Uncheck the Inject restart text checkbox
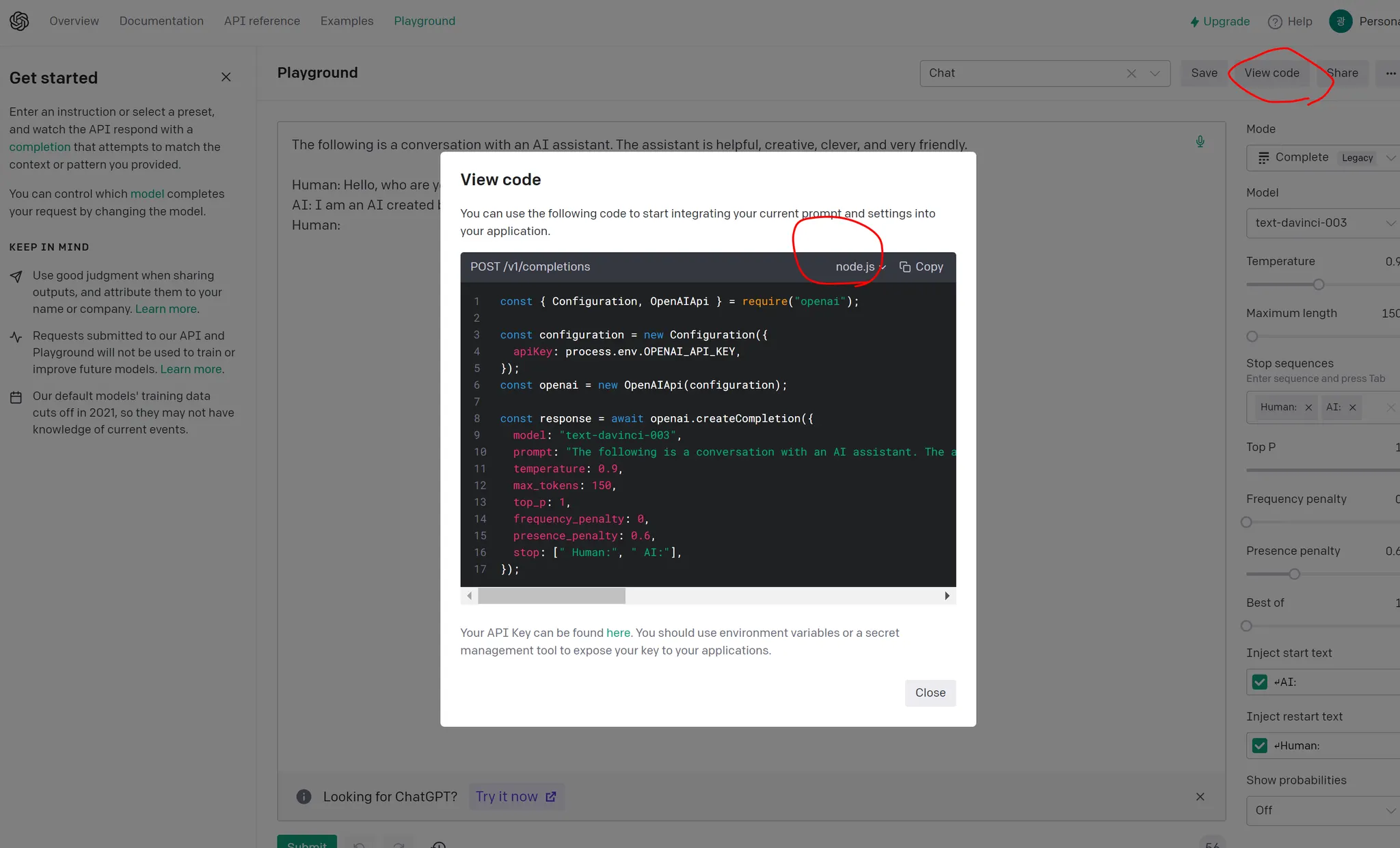 click(1260, 746)
